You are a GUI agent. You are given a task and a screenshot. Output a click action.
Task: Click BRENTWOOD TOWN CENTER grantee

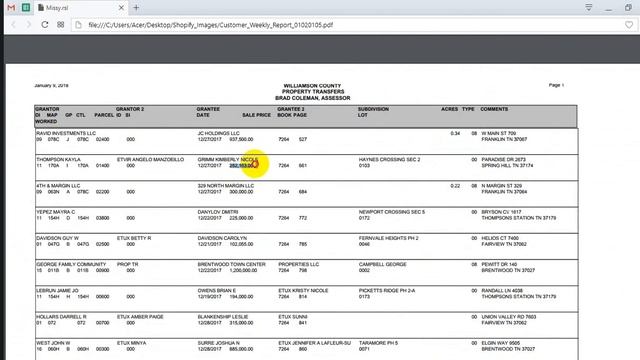[231, 264]
